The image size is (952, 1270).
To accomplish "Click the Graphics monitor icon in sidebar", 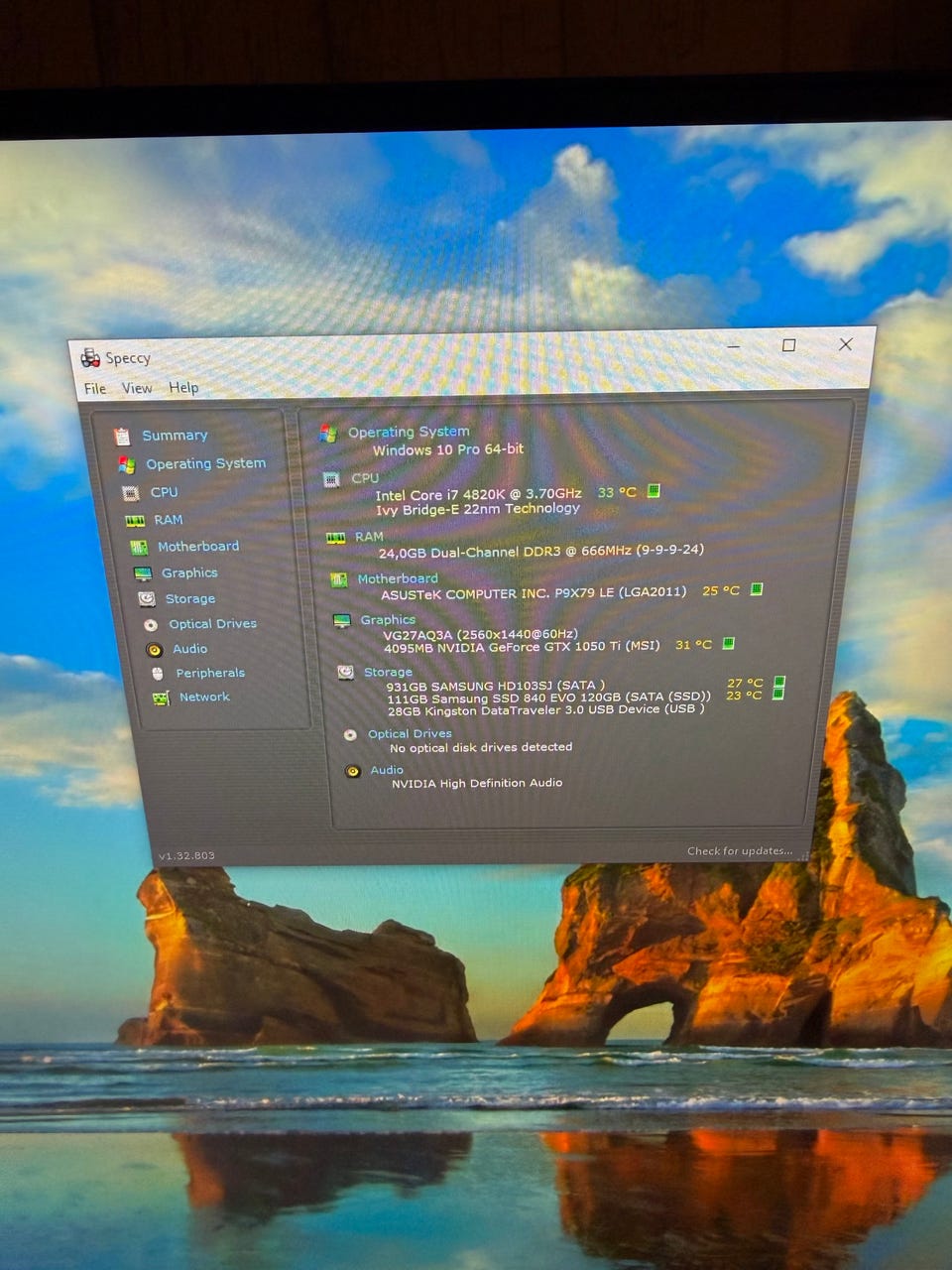I will click(143, 574).
